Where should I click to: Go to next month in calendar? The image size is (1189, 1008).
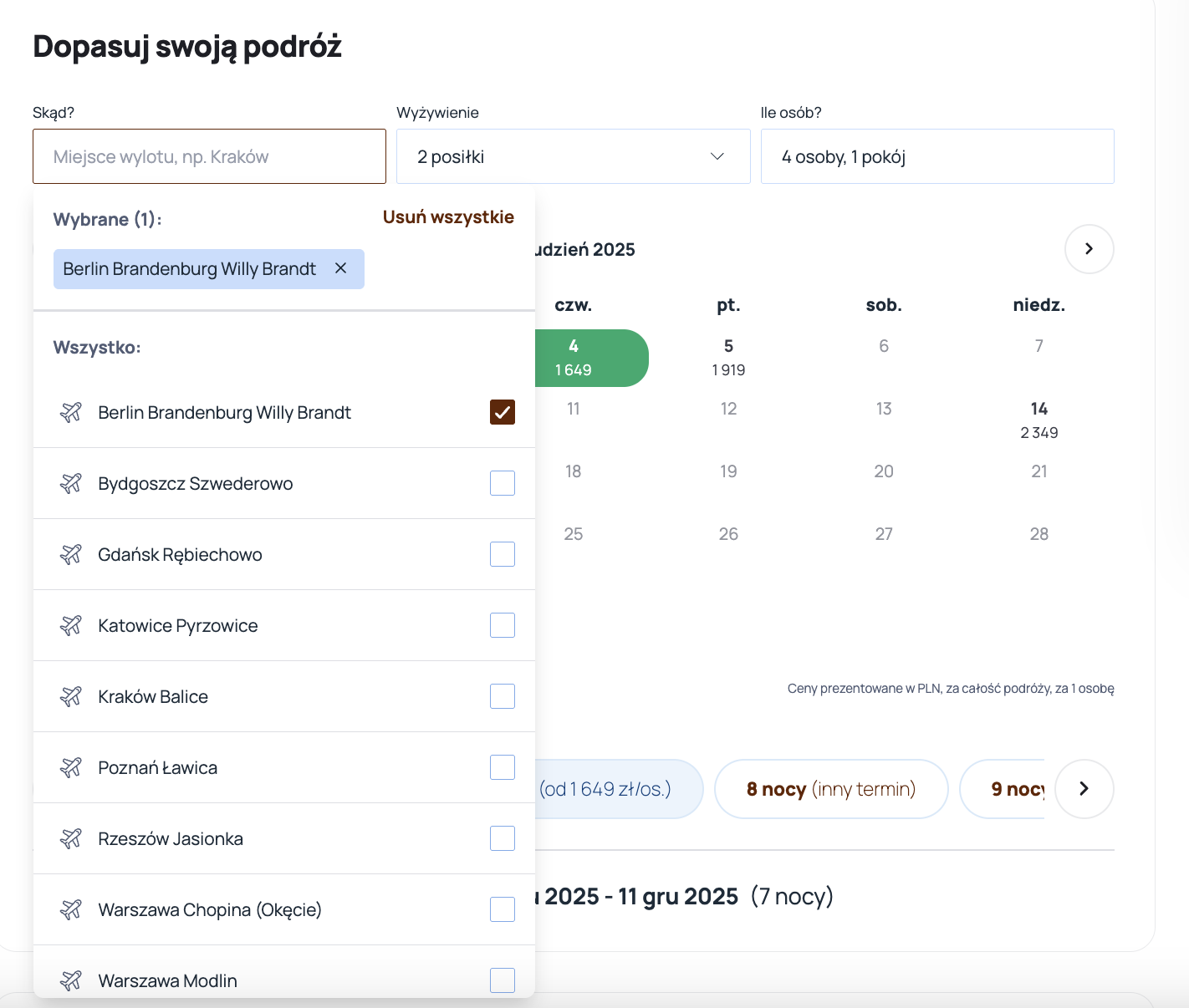(x=1089, y=249)
